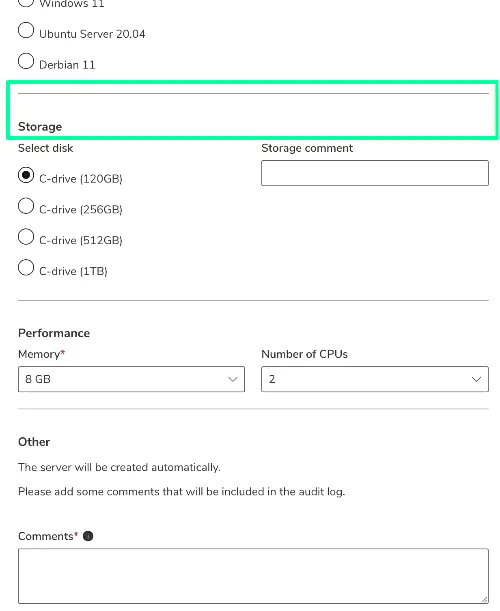Click the Performance section heading

tap(54, 333)
